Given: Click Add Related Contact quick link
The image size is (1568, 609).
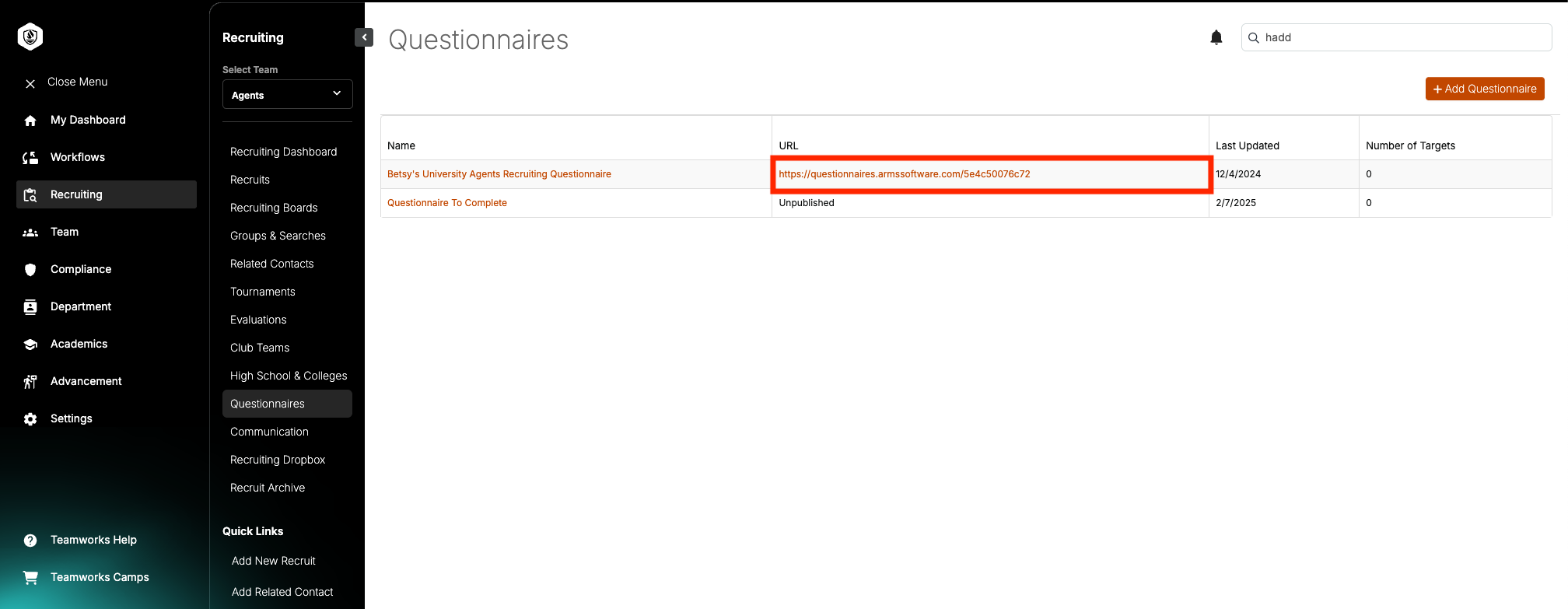Looking at the screenshot, I should [282, 592].
